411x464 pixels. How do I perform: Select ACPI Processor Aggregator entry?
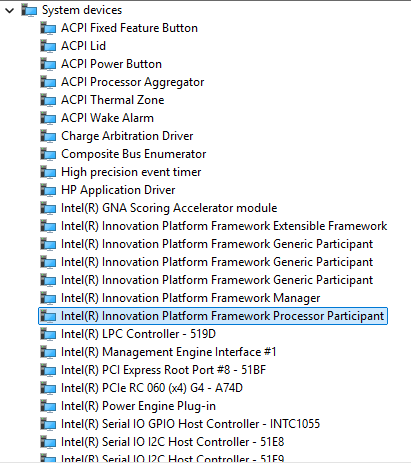tap(132, 82)
